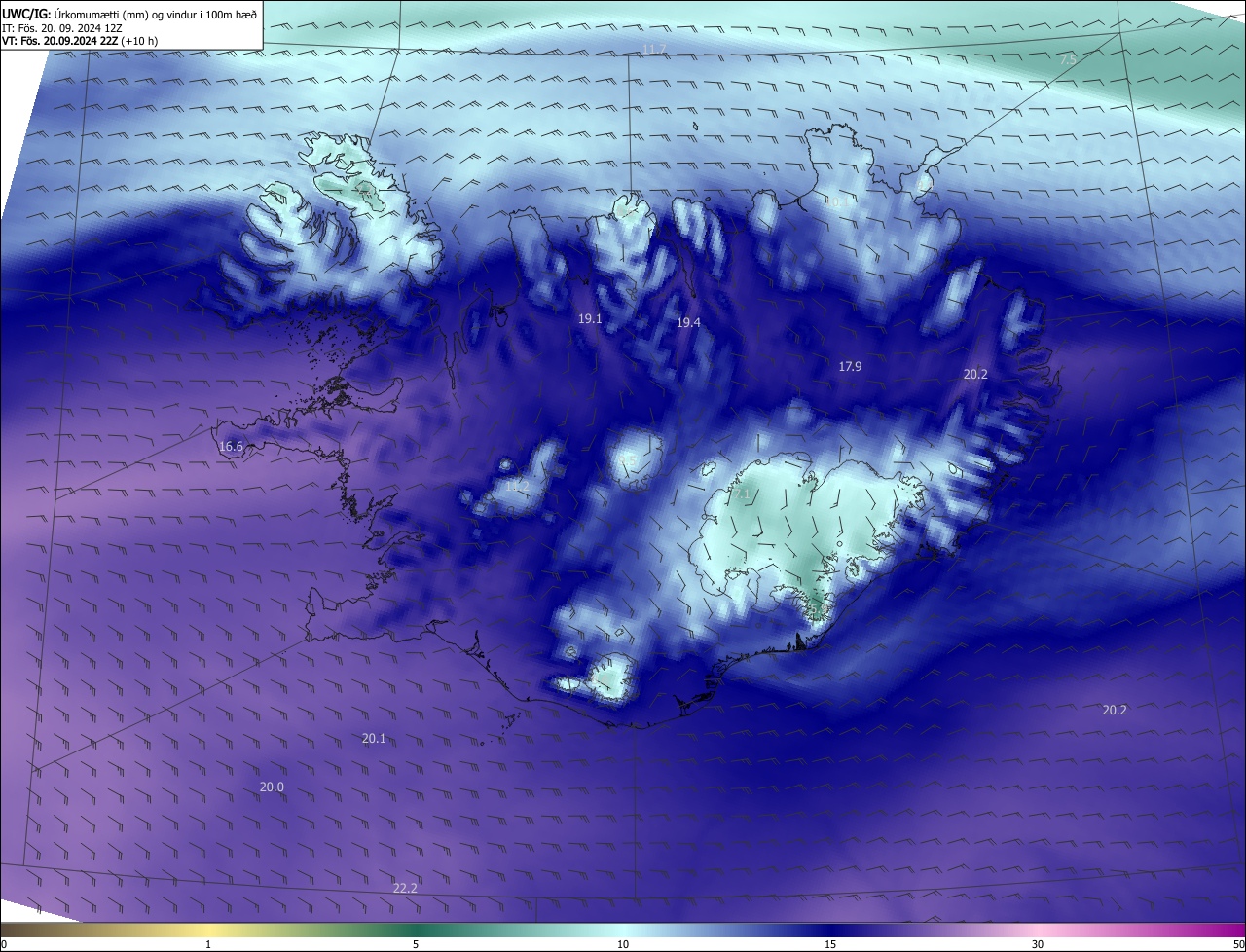The width and height of the screenshot is (1246, 952).
Task: Click the color scale tick label 50
Action: click(1238, 944)
